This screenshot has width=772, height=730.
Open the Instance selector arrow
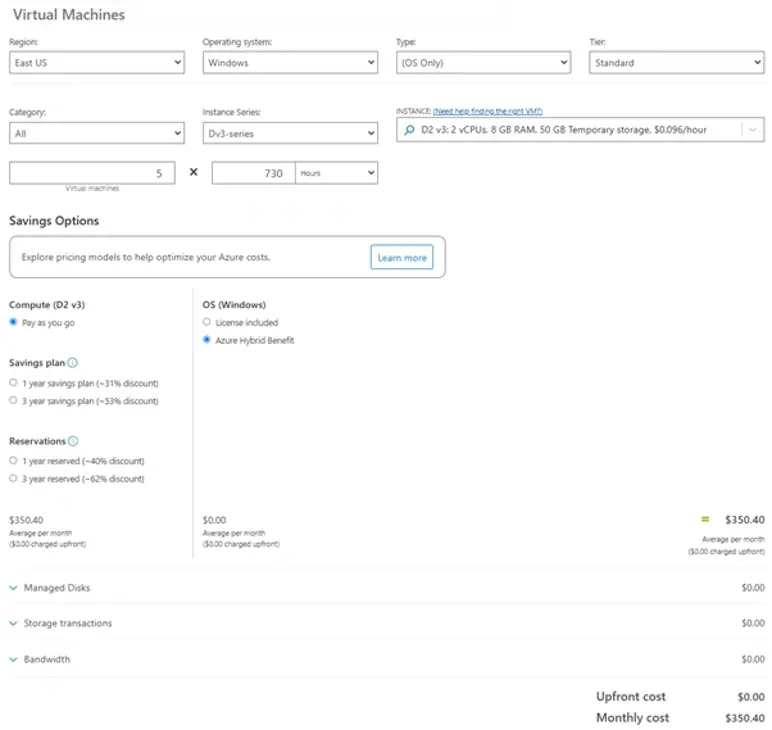coord(752,130)
